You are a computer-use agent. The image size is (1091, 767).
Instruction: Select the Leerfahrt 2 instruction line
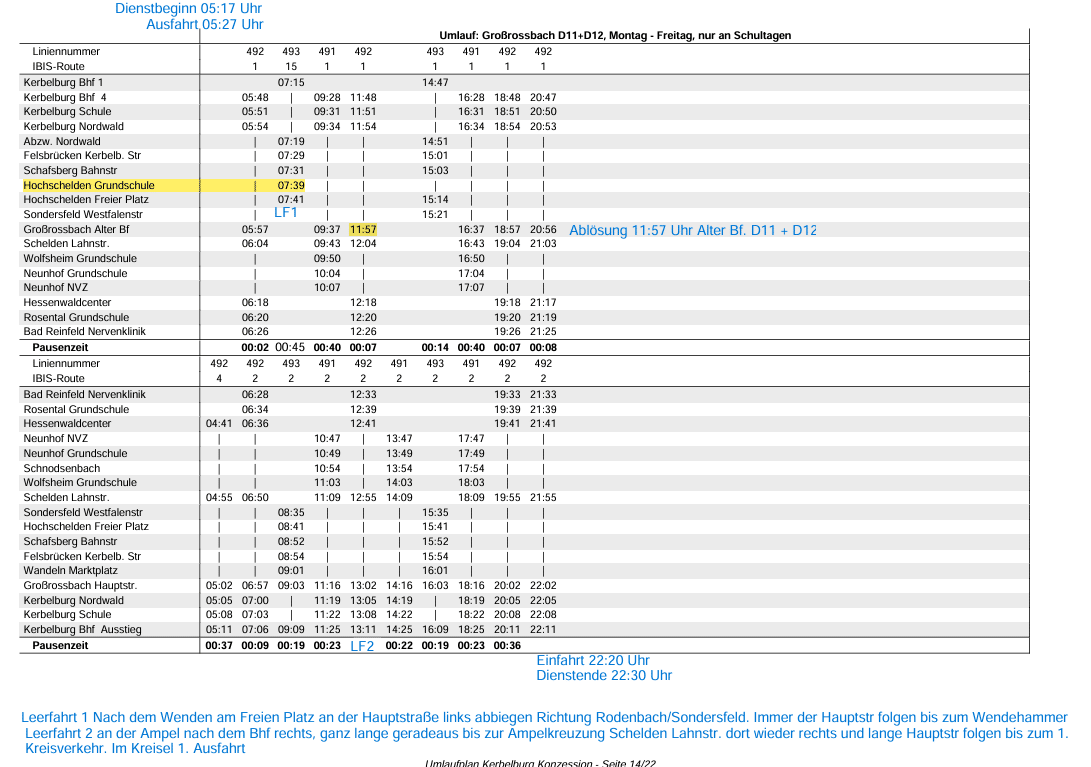tap(546, 733)
